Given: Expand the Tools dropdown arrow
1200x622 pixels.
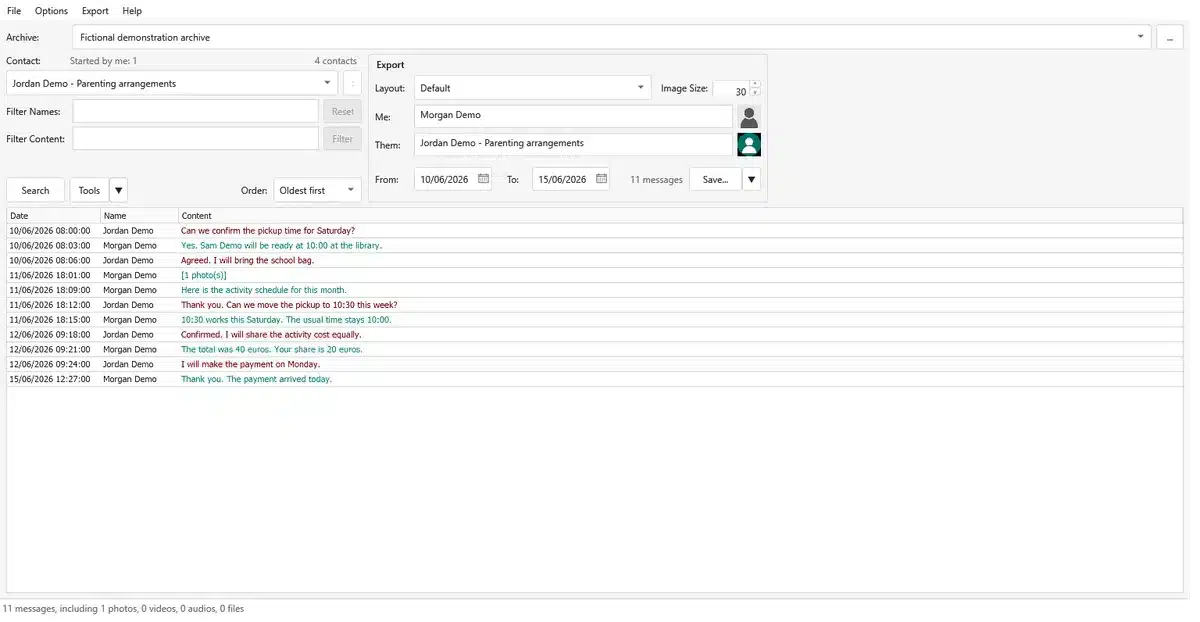Looking at the screenshot, I should (x=118, y=190).
